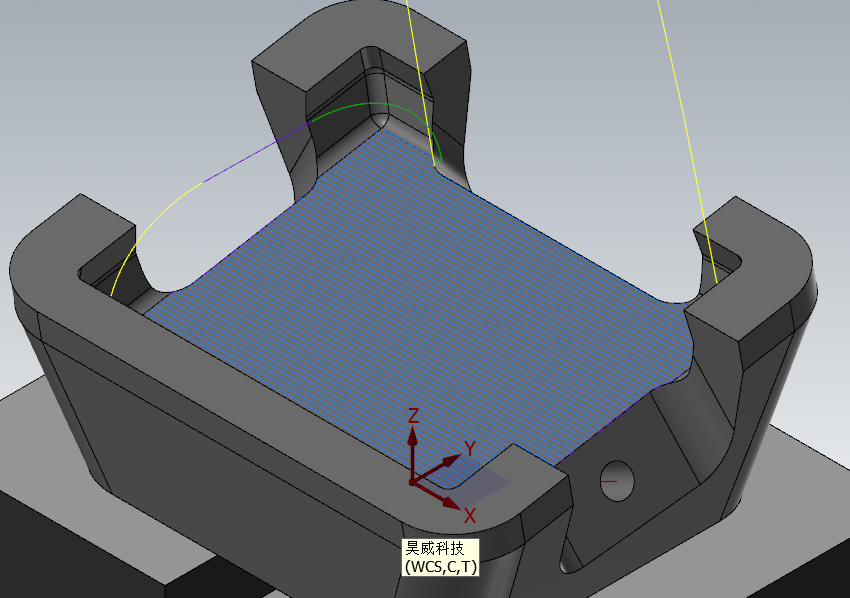Click the red Z axis label

pos(414,416)
